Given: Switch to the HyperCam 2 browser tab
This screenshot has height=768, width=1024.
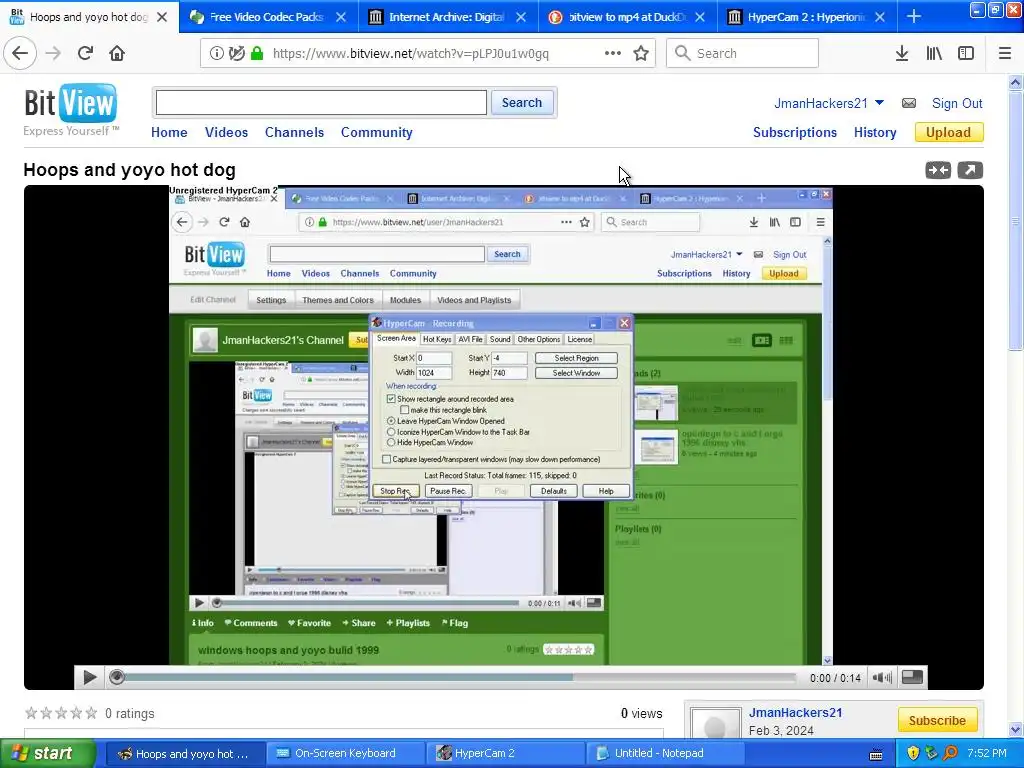Looking at the screenshot, I should pos(806,17).
